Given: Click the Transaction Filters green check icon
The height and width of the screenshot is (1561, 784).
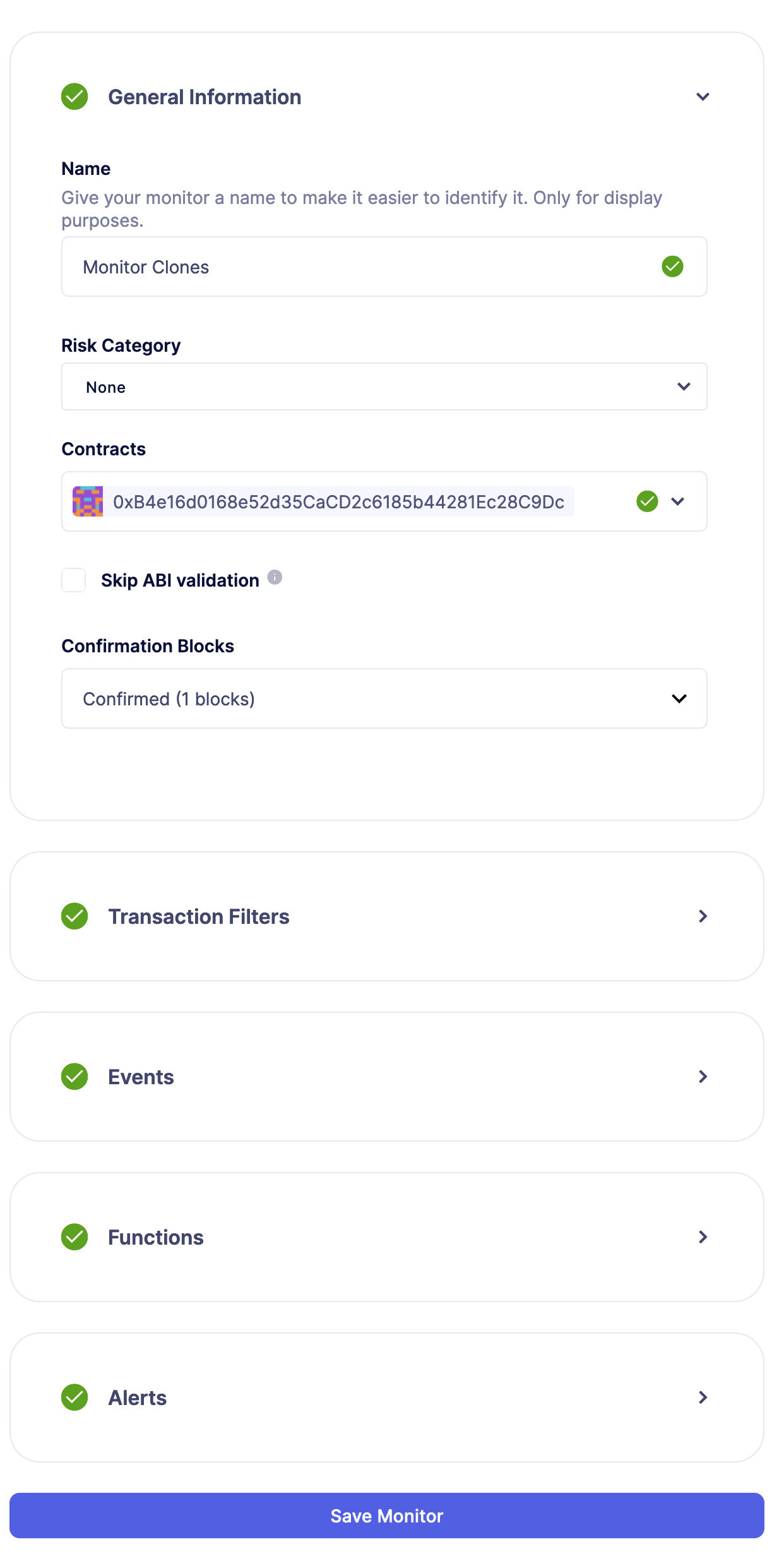Looking at the screenshot, I should pyautogui.click(x=74, y=916).
